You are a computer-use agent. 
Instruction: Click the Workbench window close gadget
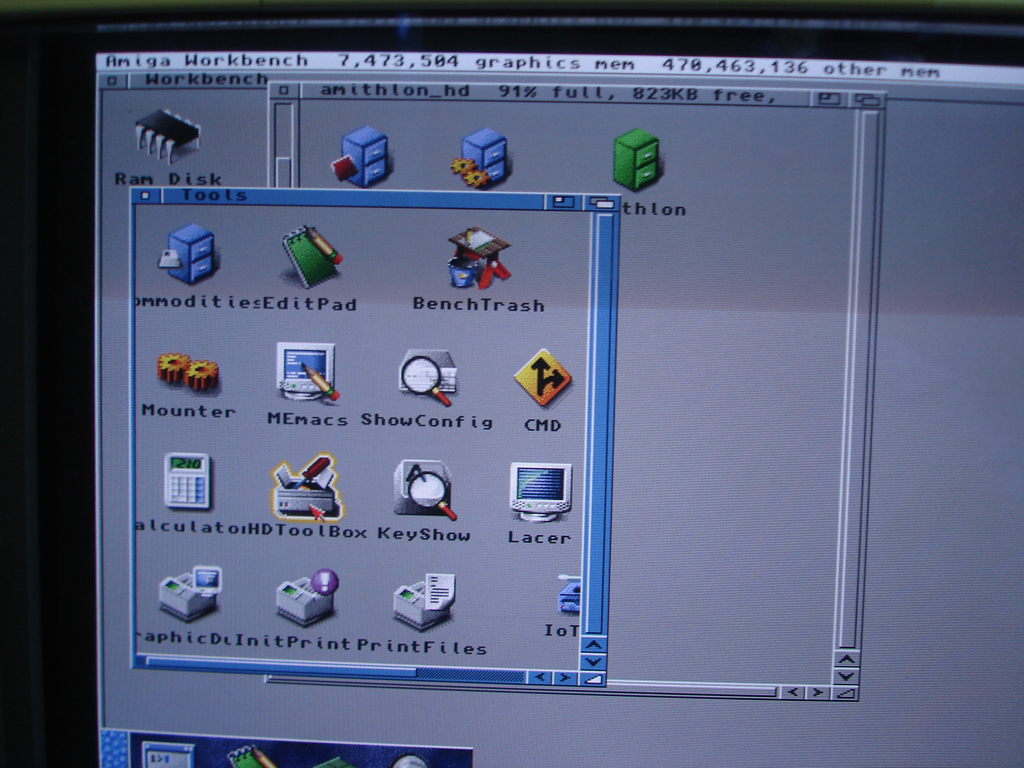(112, 81)
